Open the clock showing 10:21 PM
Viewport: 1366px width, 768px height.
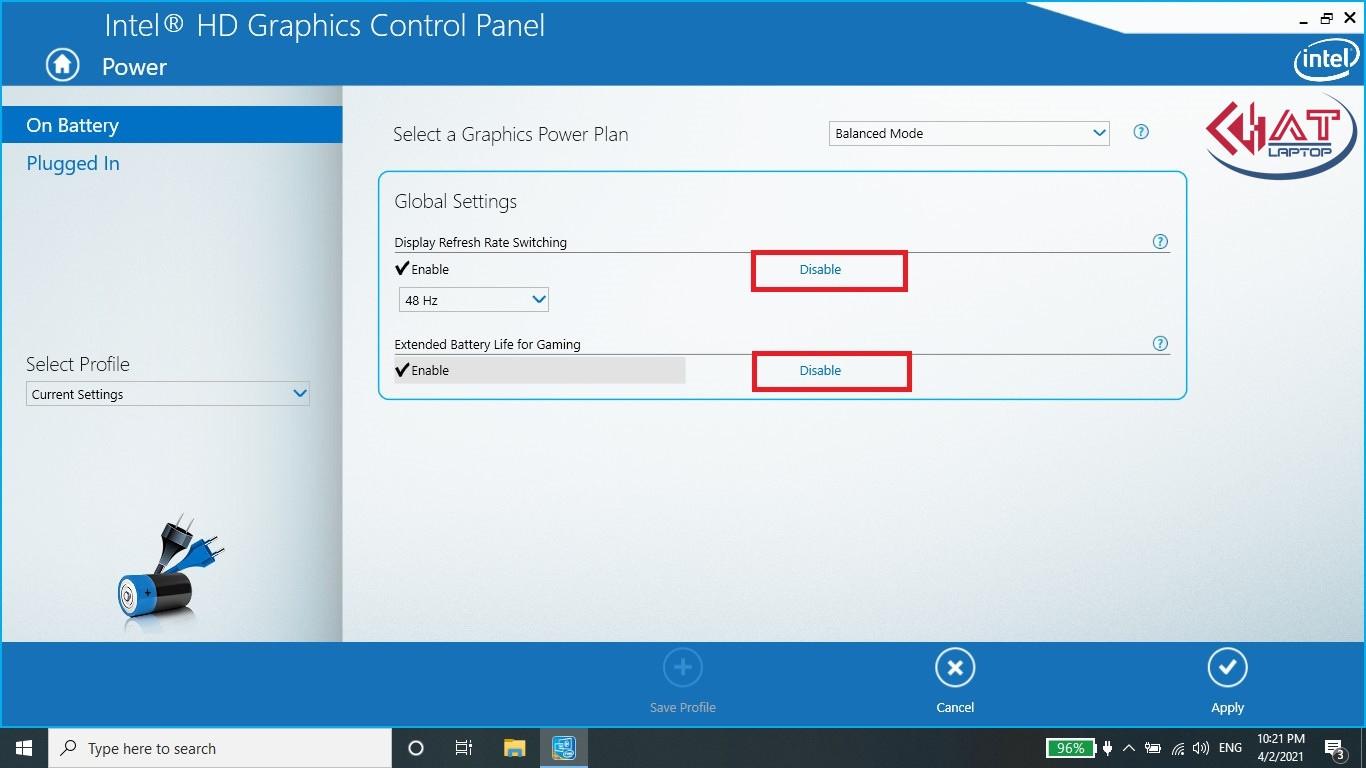tap(1280, 748)
